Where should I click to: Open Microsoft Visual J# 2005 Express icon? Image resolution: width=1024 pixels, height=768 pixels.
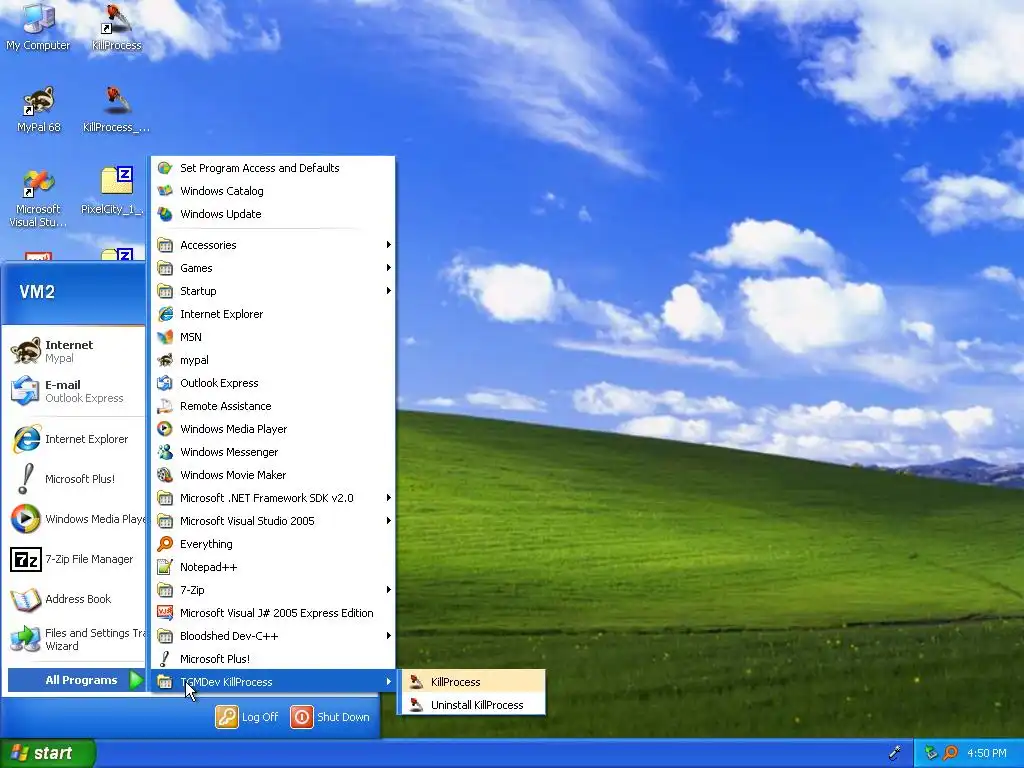click(x=165, y=613)
